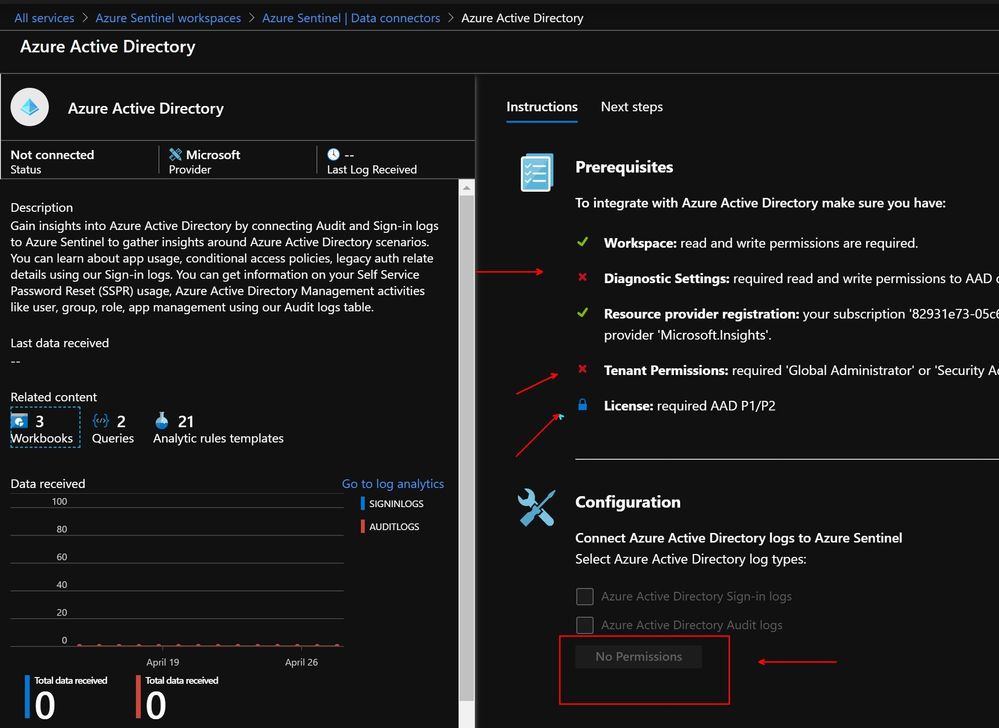This screenshot has height=728, width=999.
Task: Click the Not connected status text
Action: [x=52, y=154]
